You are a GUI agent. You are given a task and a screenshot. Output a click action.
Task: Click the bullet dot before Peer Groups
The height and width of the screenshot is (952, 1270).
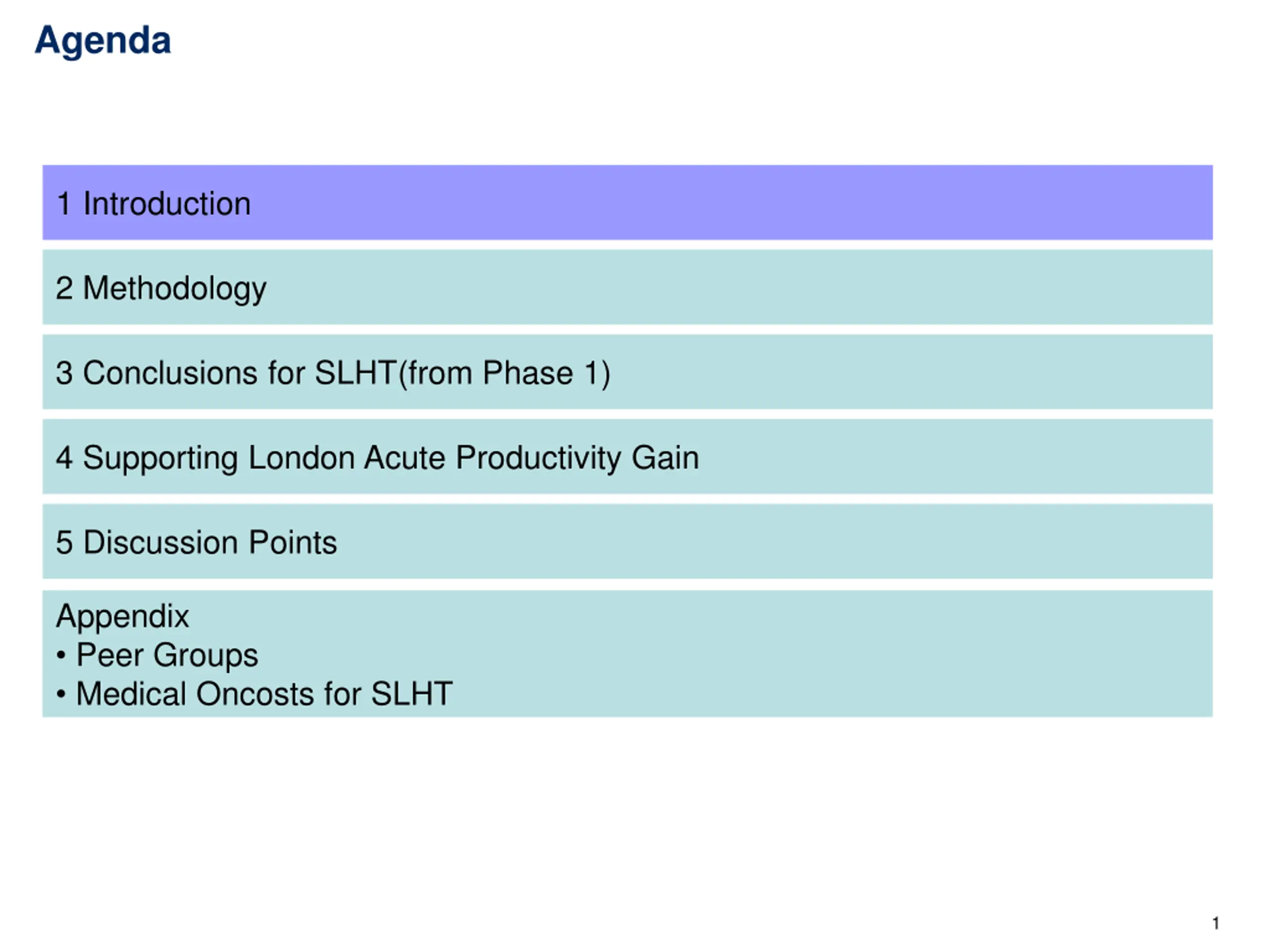click(x=62, y=655)
